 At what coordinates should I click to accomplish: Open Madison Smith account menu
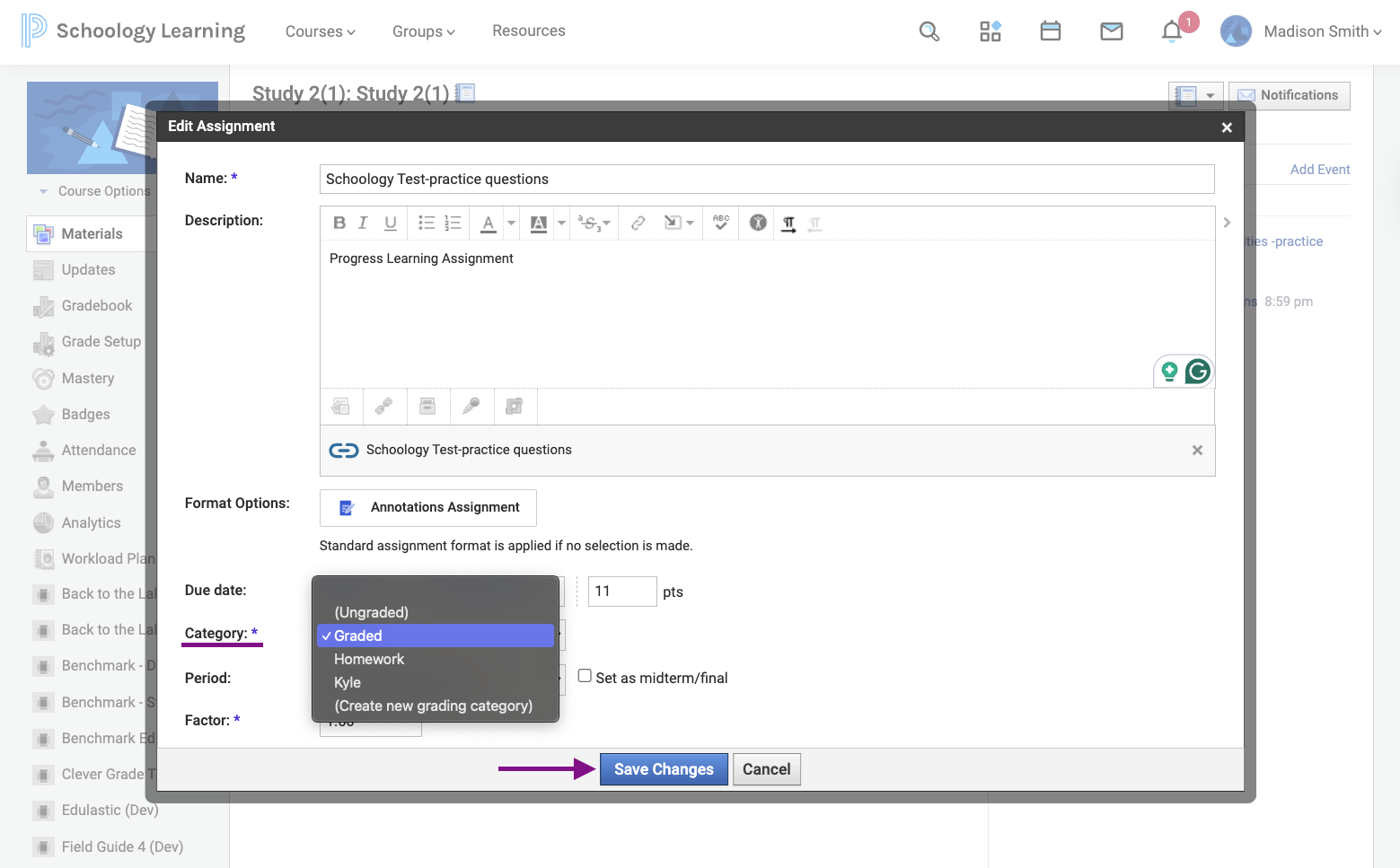tap(1301, 31)
